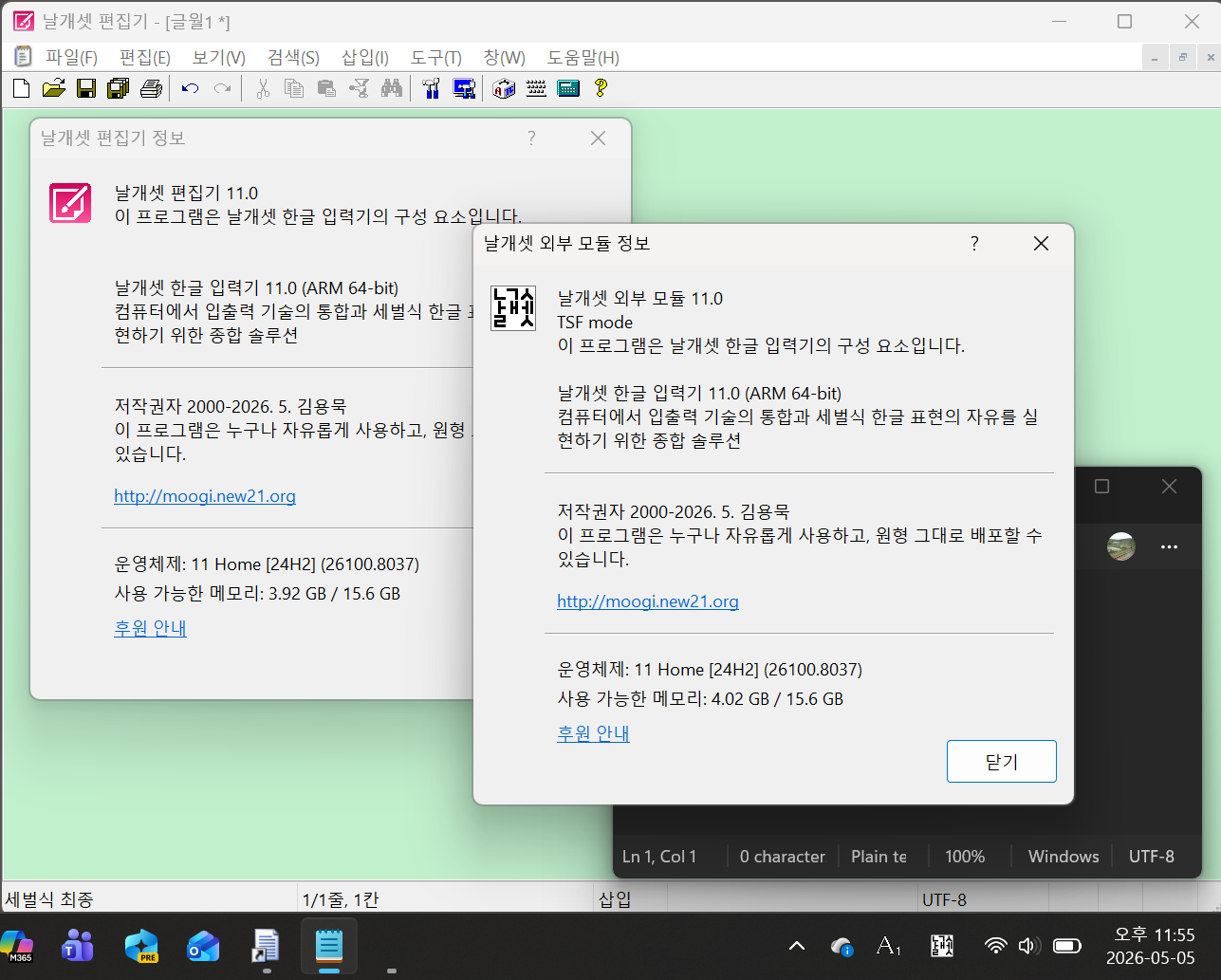This screenshot has height=980, width=1221.
Task: Click the Notepad icon on taskbar
Action: (x=328, y=946)
